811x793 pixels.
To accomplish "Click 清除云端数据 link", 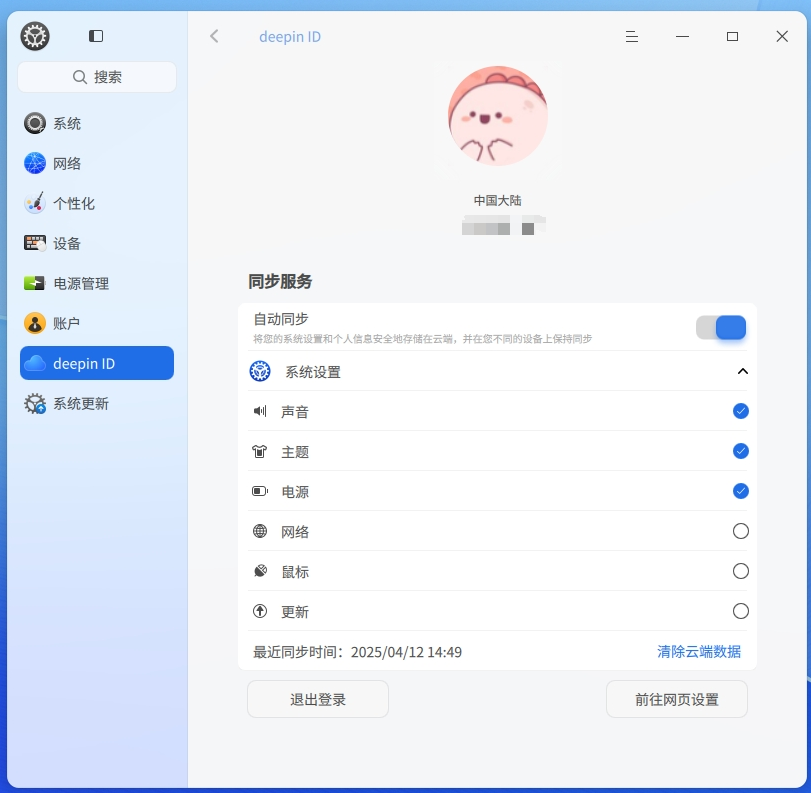I will (699, 651).
